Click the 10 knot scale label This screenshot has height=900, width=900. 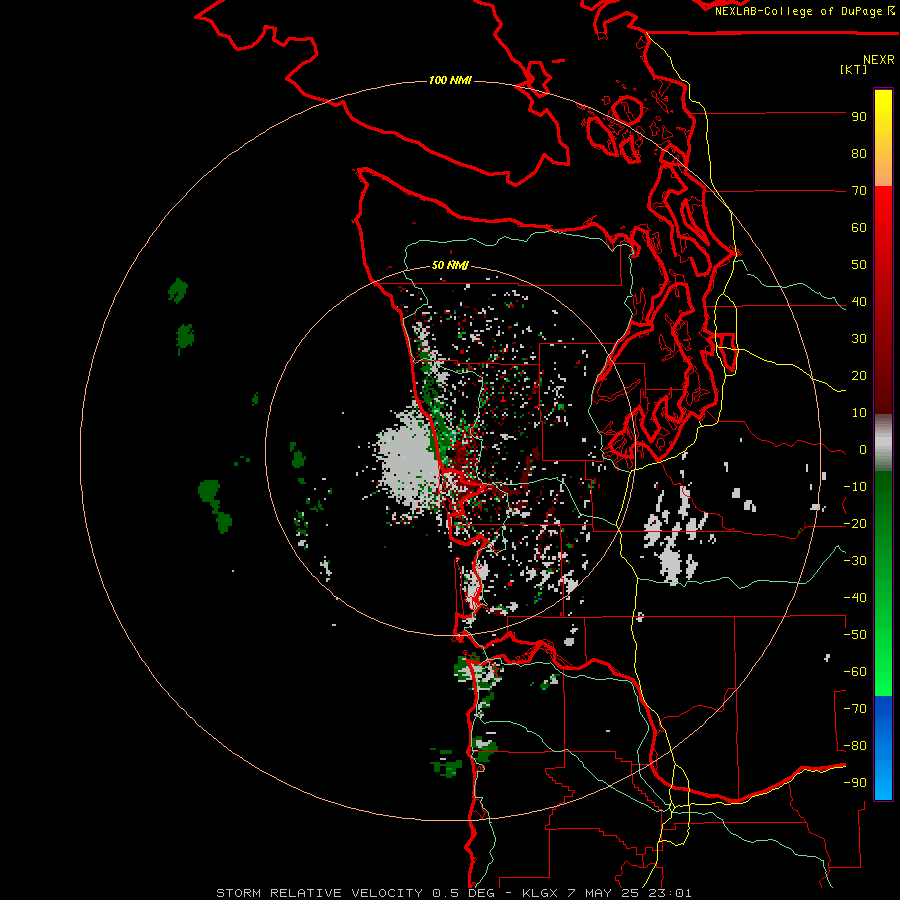click(859, 413)
